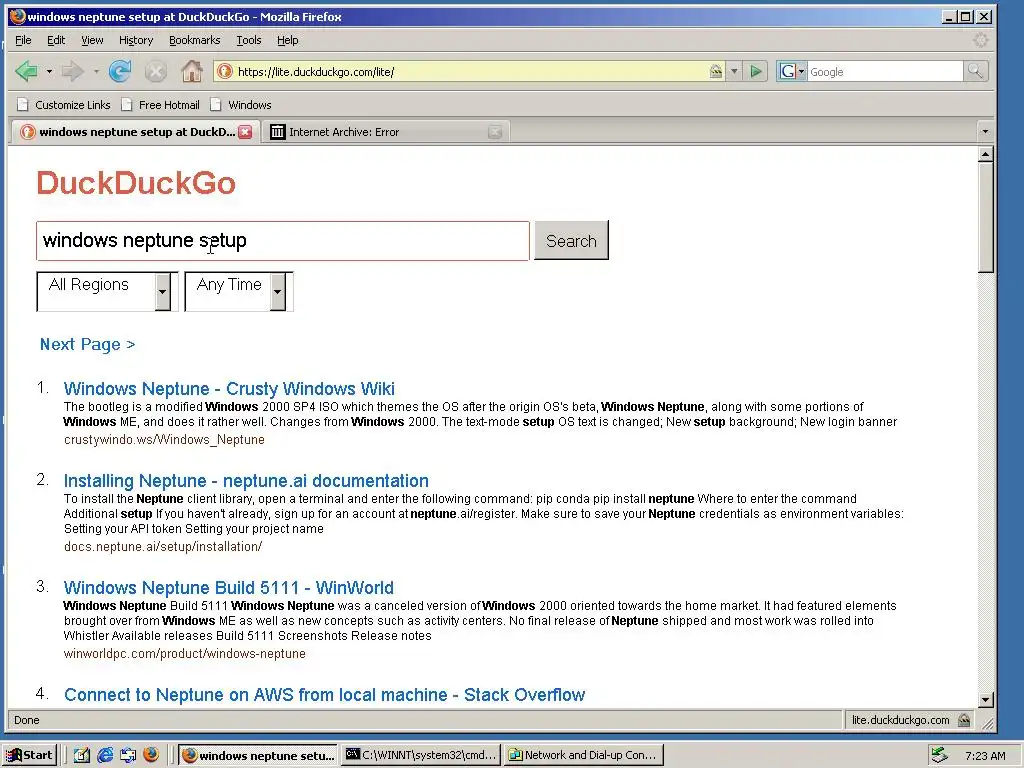Click the Search button

[x=571, y=240]
